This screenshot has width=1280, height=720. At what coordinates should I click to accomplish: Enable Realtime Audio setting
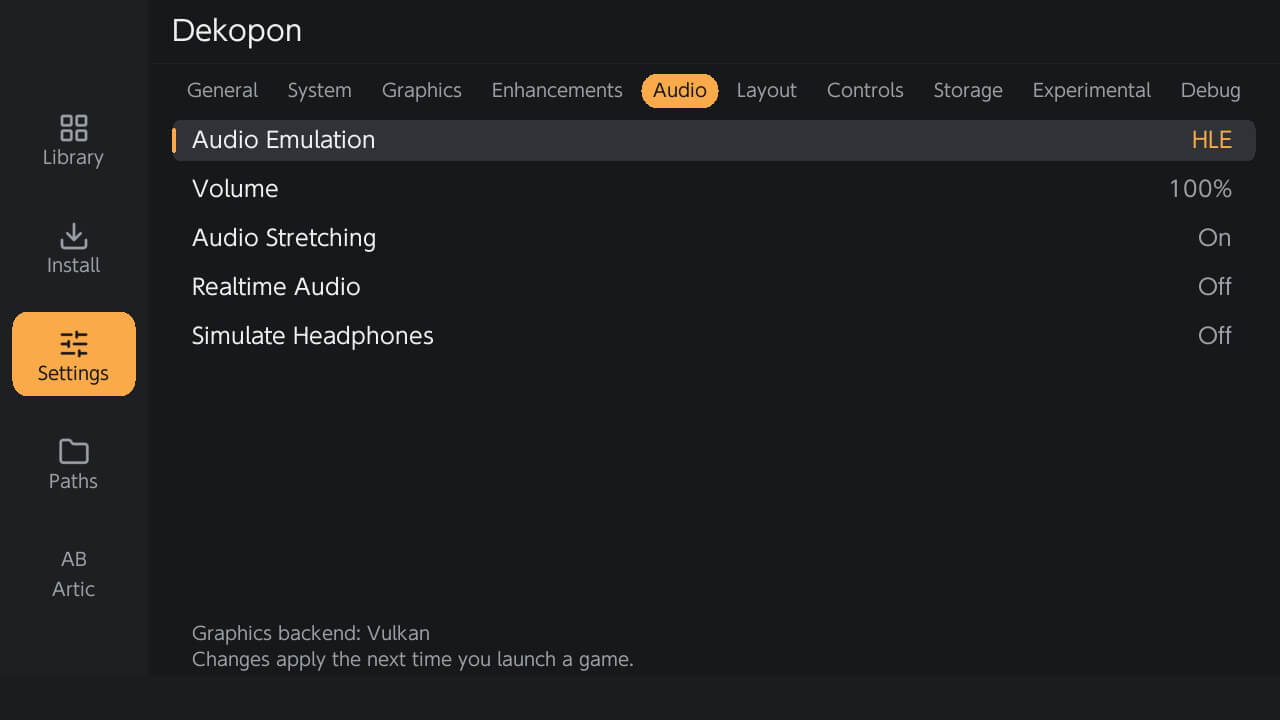click(714, 287)
